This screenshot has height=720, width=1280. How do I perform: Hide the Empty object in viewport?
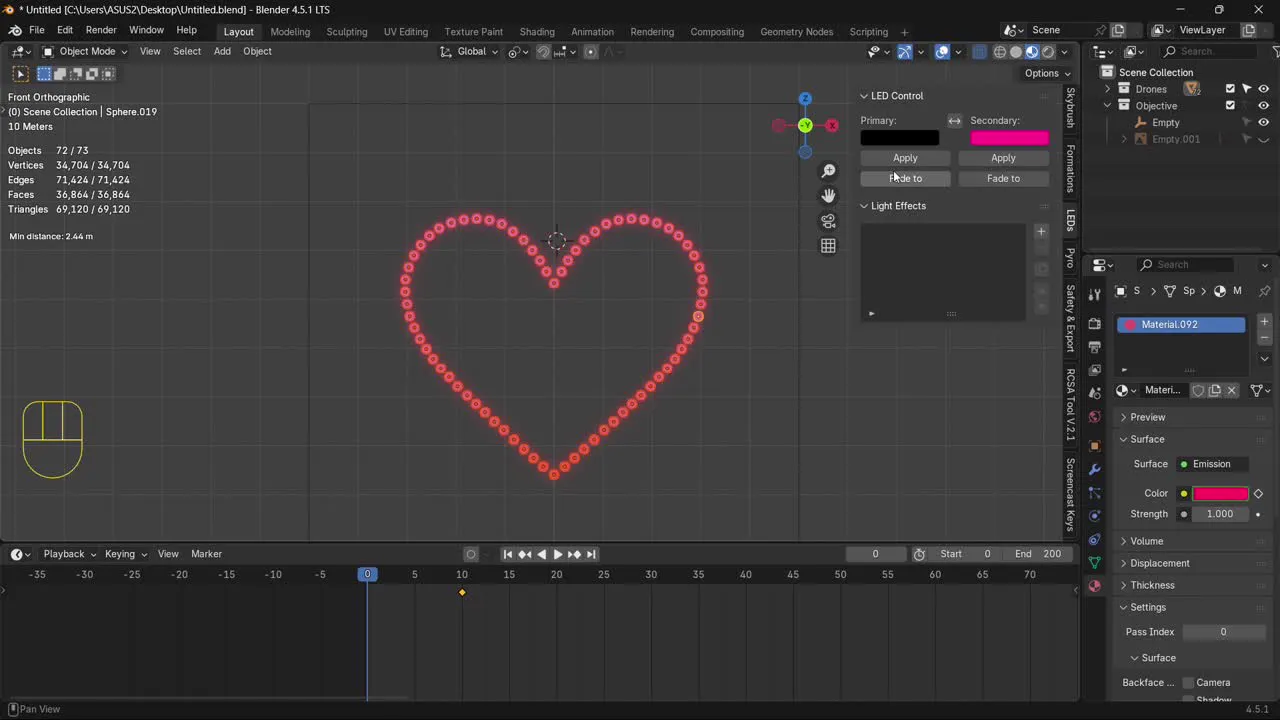click(1263, 122)
